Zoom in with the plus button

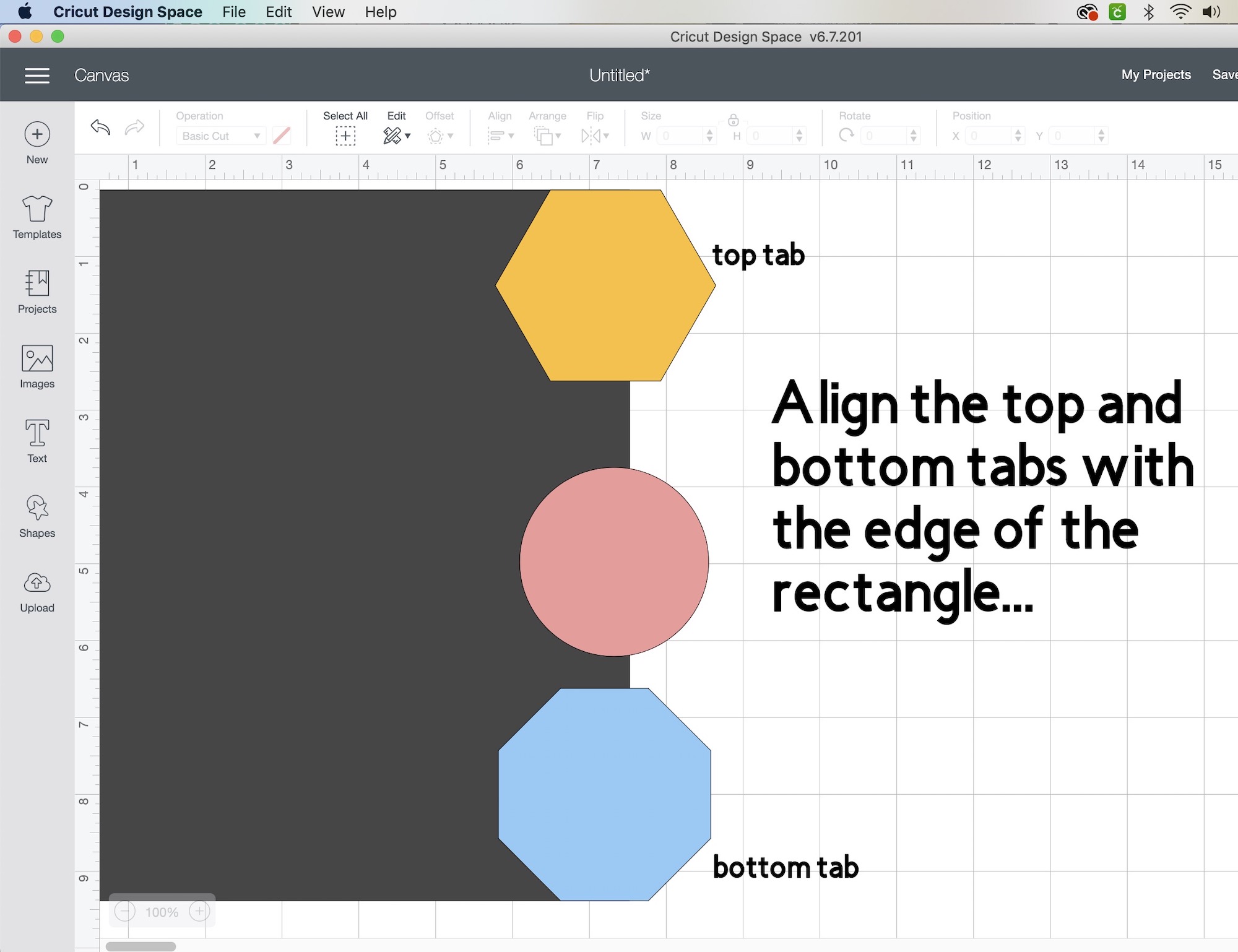(x=199, y=911)
